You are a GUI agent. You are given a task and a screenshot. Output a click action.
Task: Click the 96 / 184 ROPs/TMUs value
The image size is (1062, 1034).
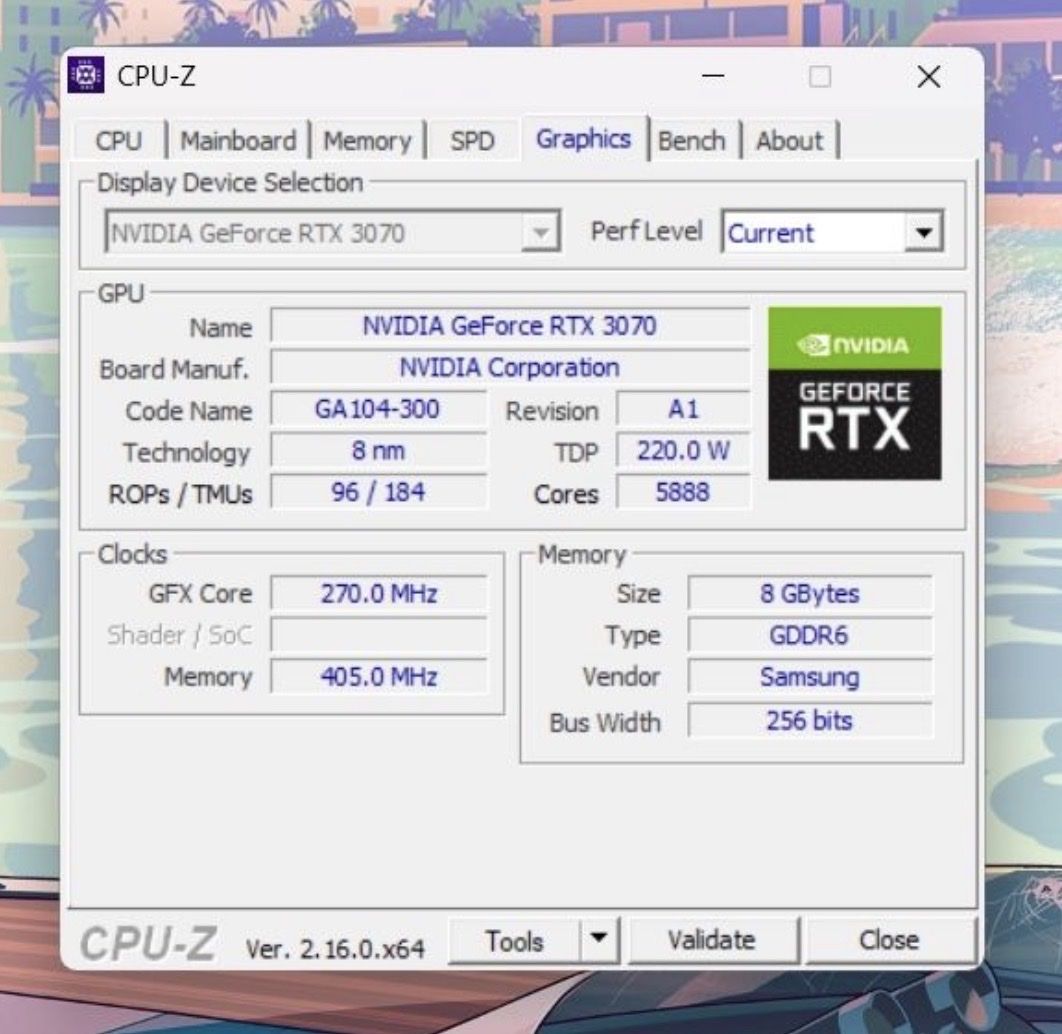tap(378, 492)
